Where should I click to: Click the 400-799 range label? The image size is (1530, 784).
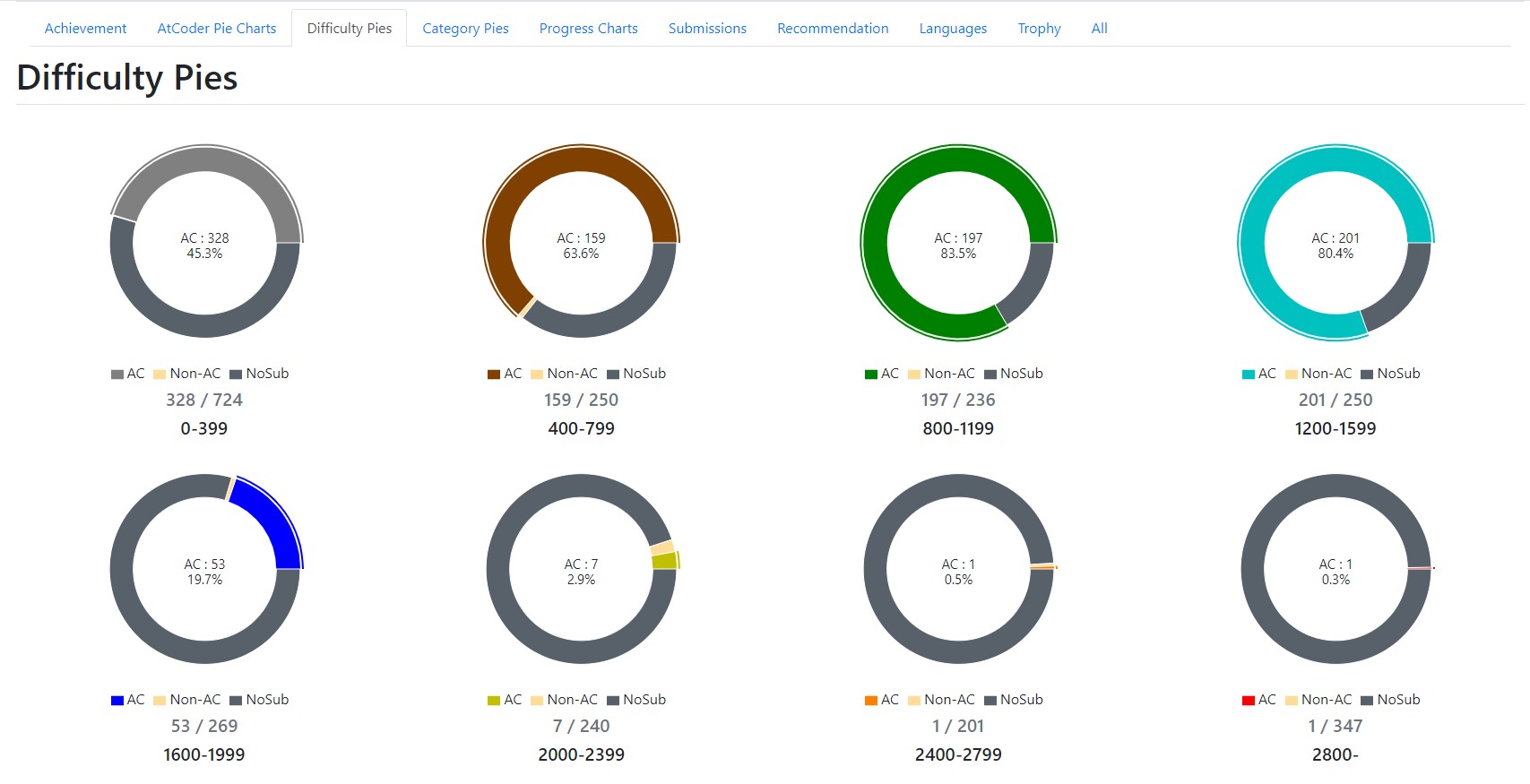pyautogui.click(x=582, y=429)
